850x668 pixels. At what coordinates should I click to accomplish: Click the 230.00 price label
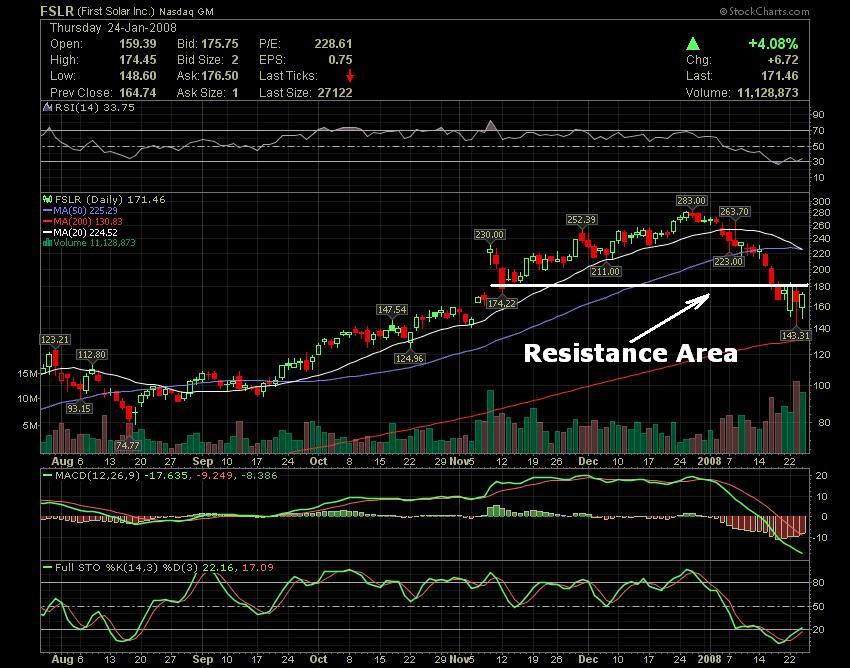[x=490, y=235]
